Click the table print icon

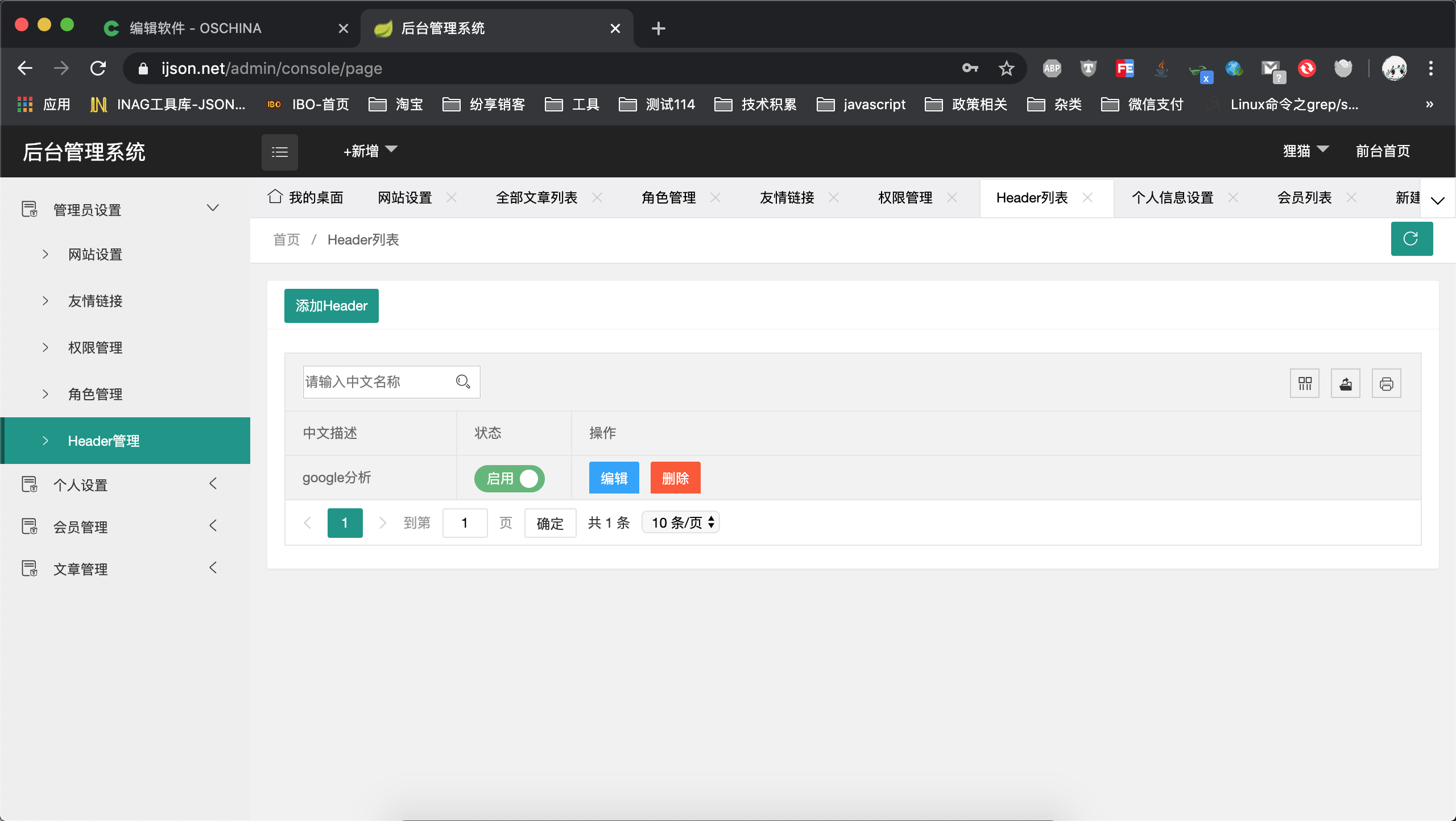point(1386,384)
